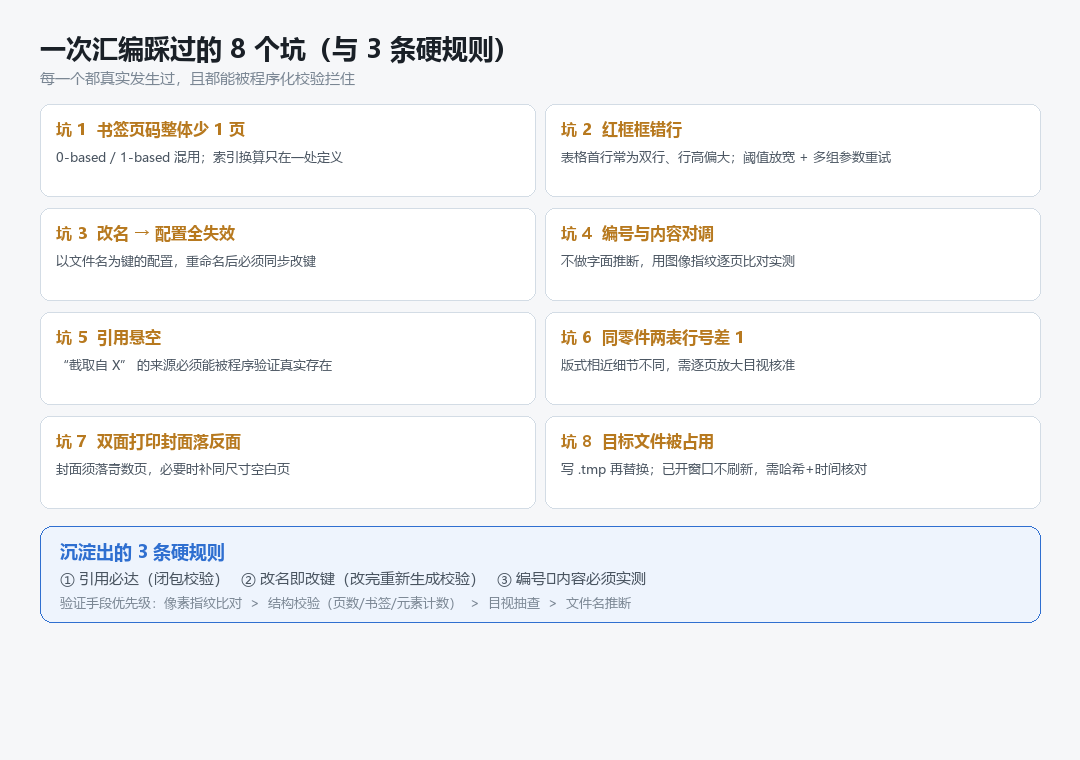Click text '文件名推断'
Viewport: 1080px width, 760px height.
[599, 604]
